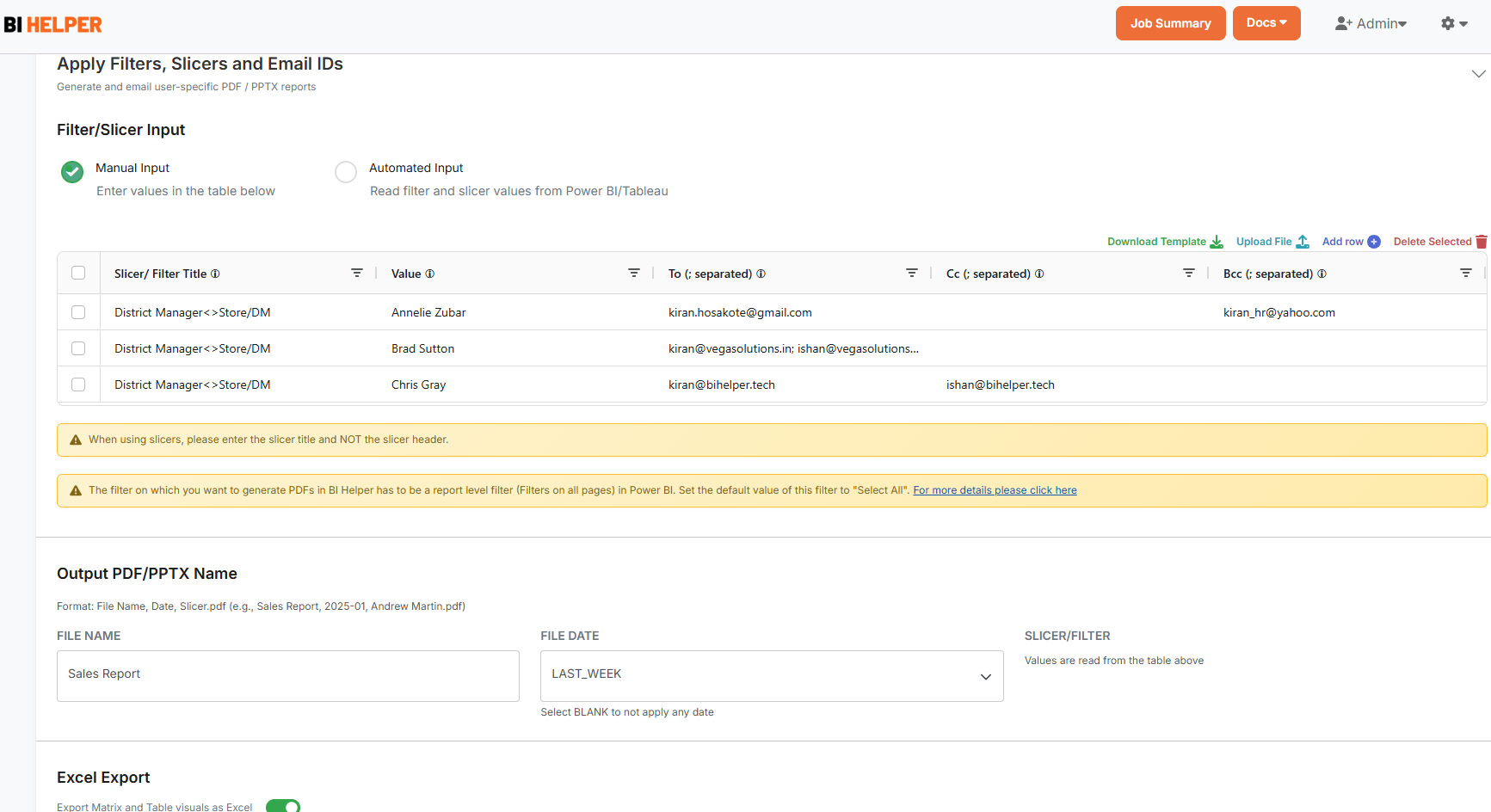Click the Upload File link
Image resolution: width=1491 pixels, height=812 pixels.
click(1264, 242)
